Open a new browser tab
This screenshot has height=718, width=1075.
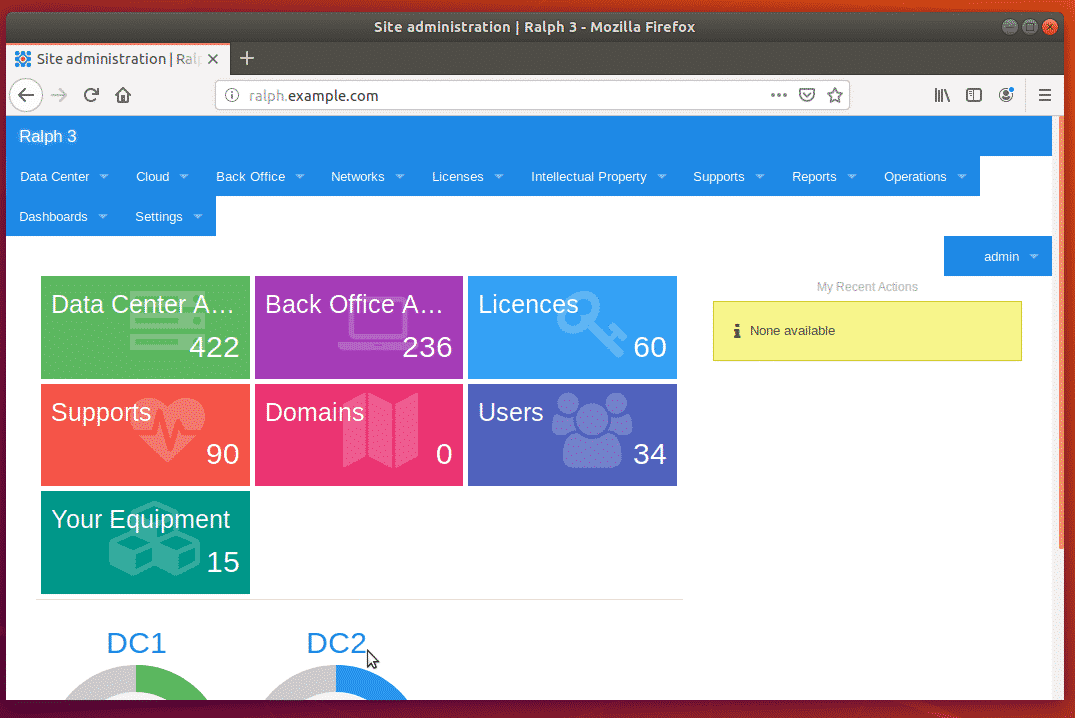[247, 59]
